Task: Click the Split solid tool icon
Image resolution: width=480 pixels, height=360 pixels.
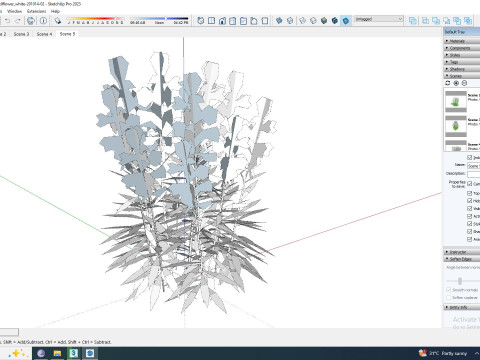Action: (x=468, y=21)
